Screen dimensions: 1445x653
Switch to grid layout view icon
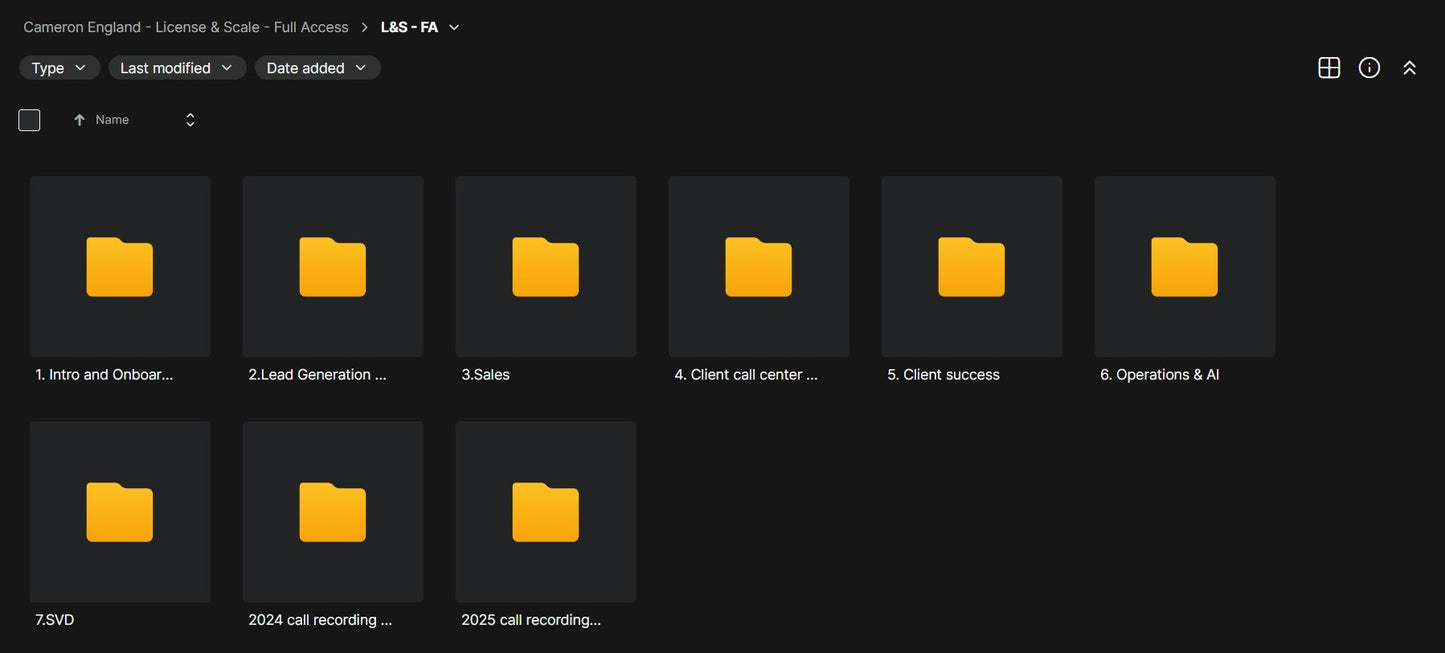pyautogui.click(x=1329, y=67)
